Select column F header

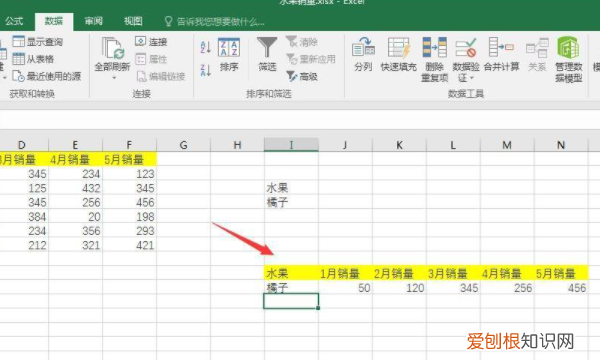[x=129, y=145]
